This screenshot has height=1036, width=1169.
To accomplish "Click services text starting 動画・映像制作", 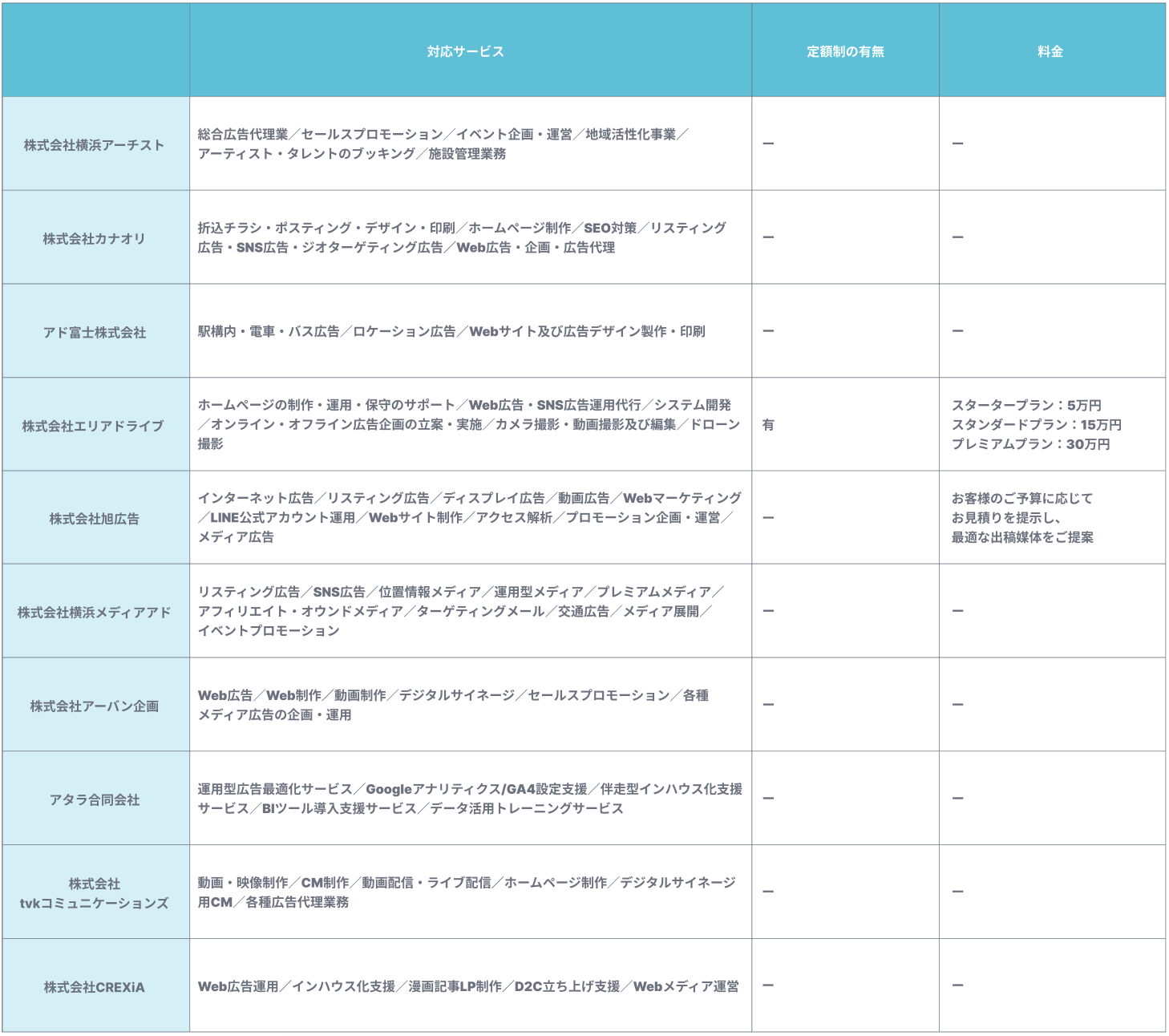I will (x=467, y=892).
